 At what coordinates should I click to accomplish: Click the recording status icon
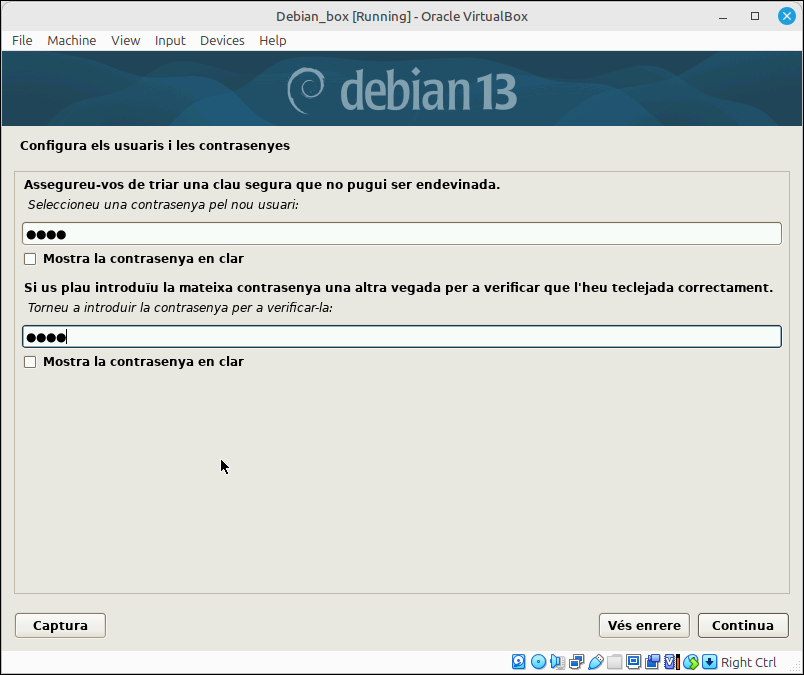coord(652,662)
